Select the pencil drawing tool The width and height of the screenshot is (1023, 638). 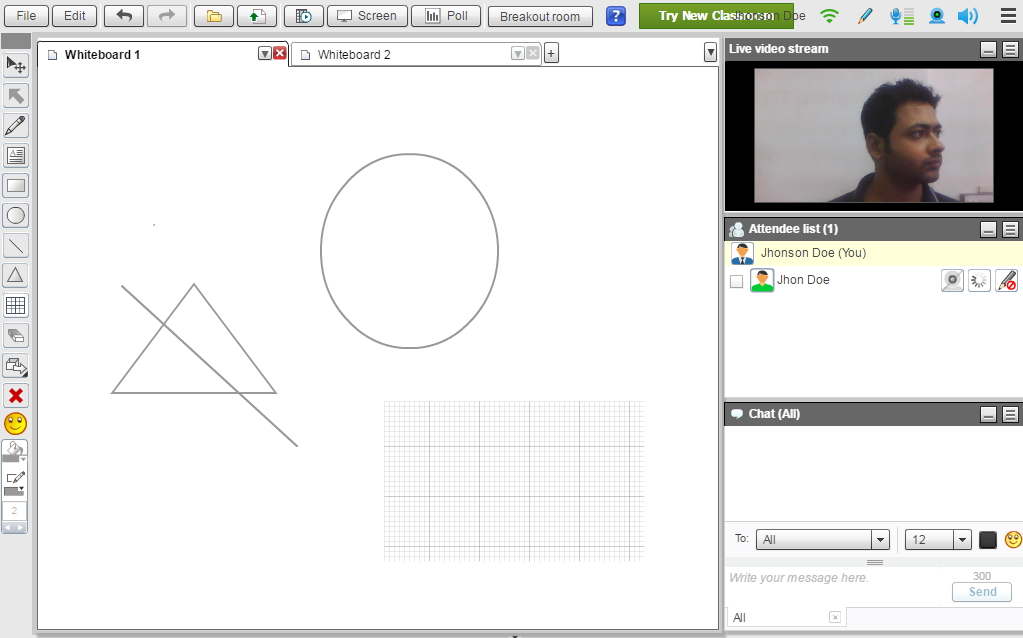click(x=16, y=126)
